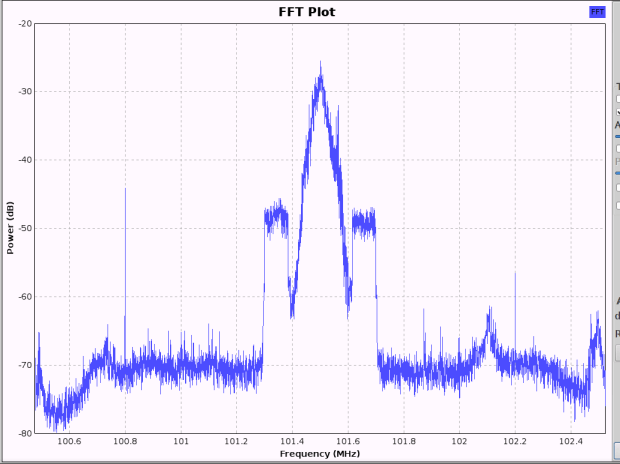Click the -80 power tick label

(25, 433)
